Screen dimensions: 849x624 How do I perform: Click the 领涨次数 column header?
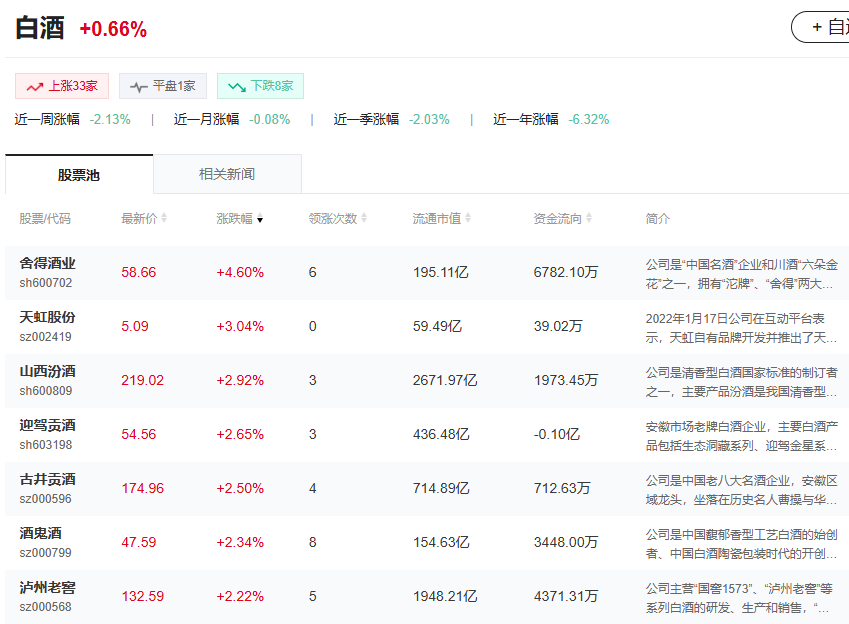point(332,218)
